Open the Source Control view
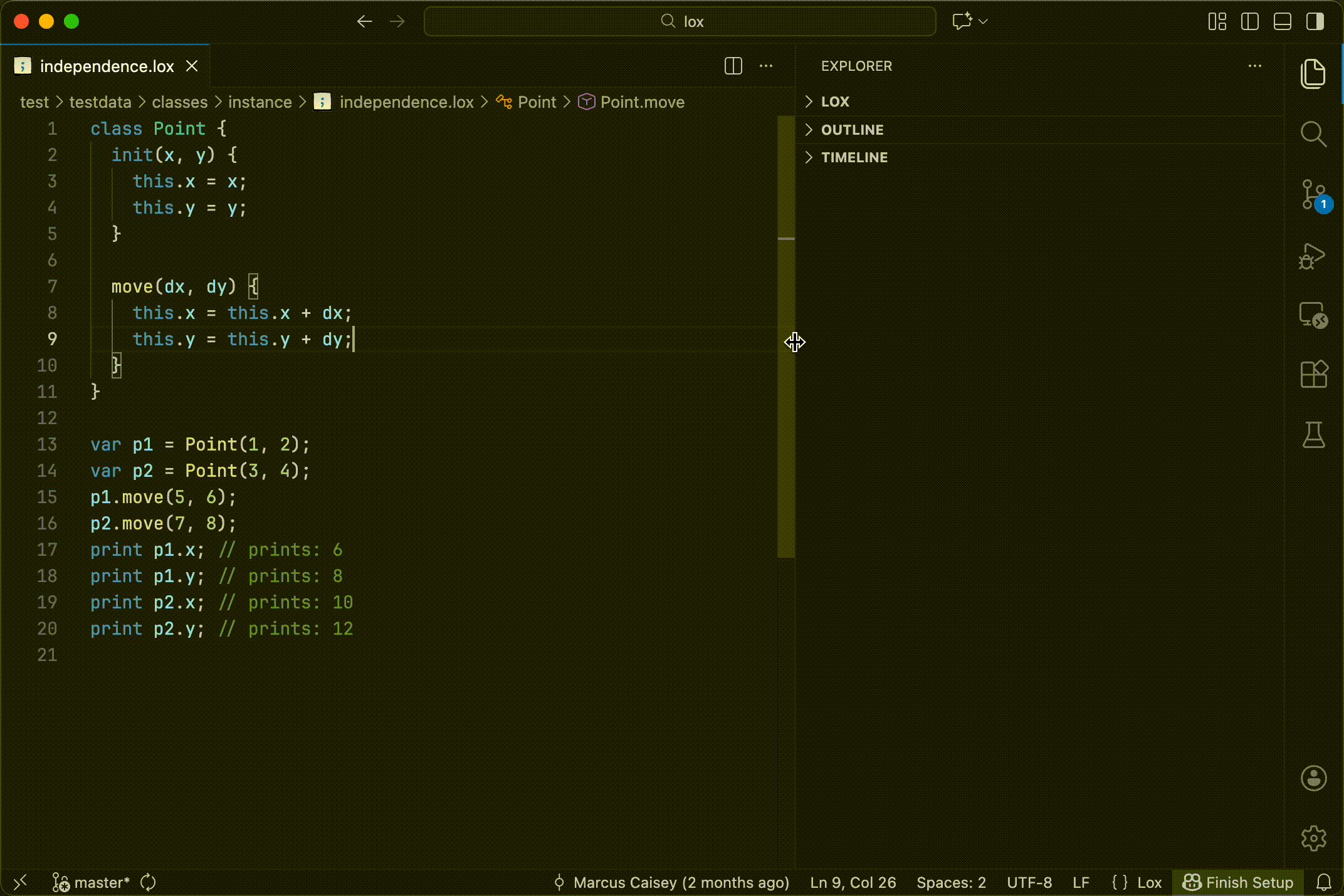1344x896 pixels. (1314, 194)
